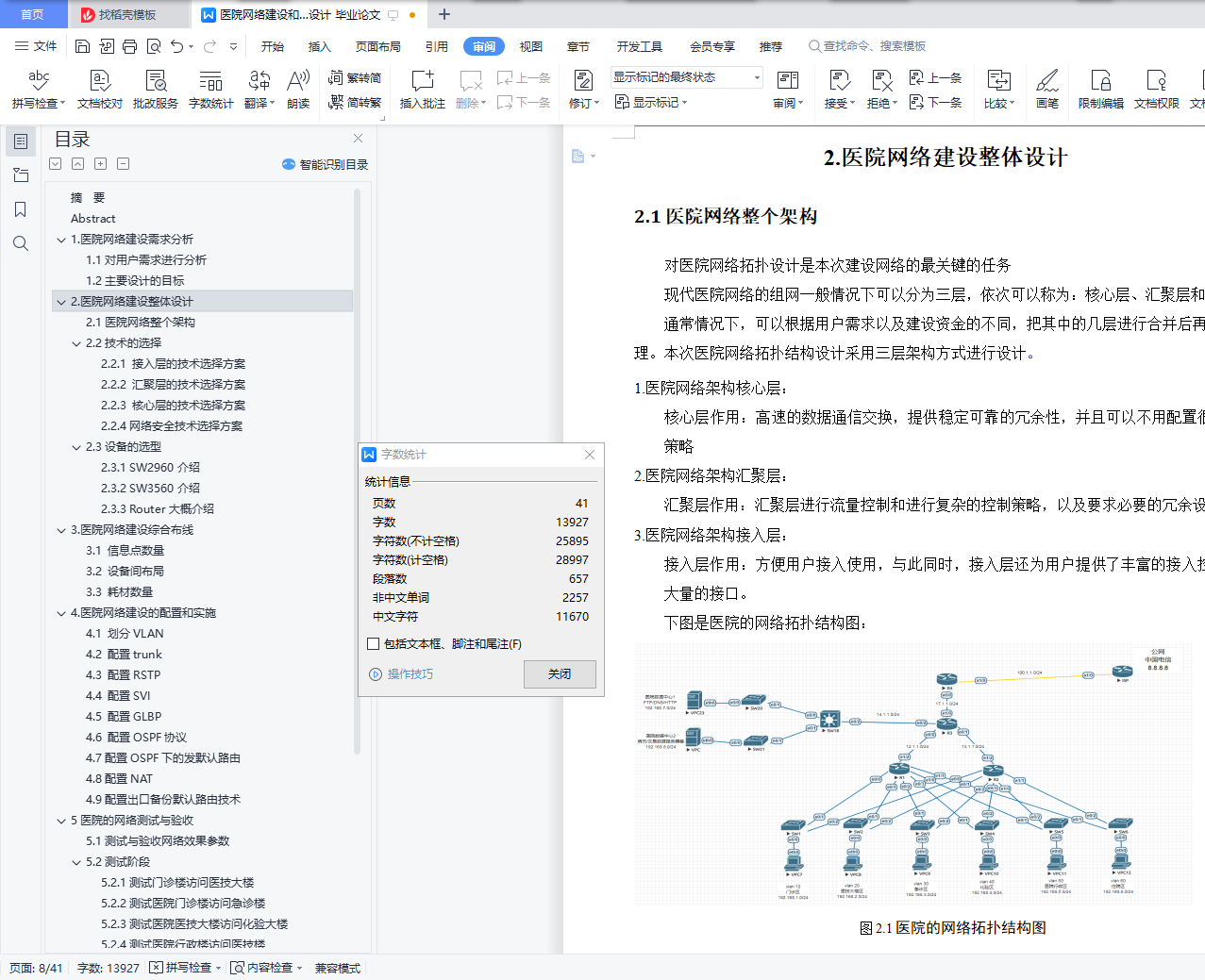Image resolution: width=1205 pixels, height=980 pixels.
Task: Click the print preview icon
Action: [x=153, y=46]
